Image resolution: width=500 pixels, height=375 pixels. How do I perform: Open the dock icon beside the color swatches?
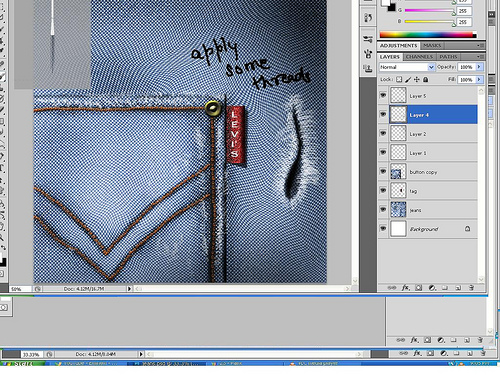pos(368,17)
